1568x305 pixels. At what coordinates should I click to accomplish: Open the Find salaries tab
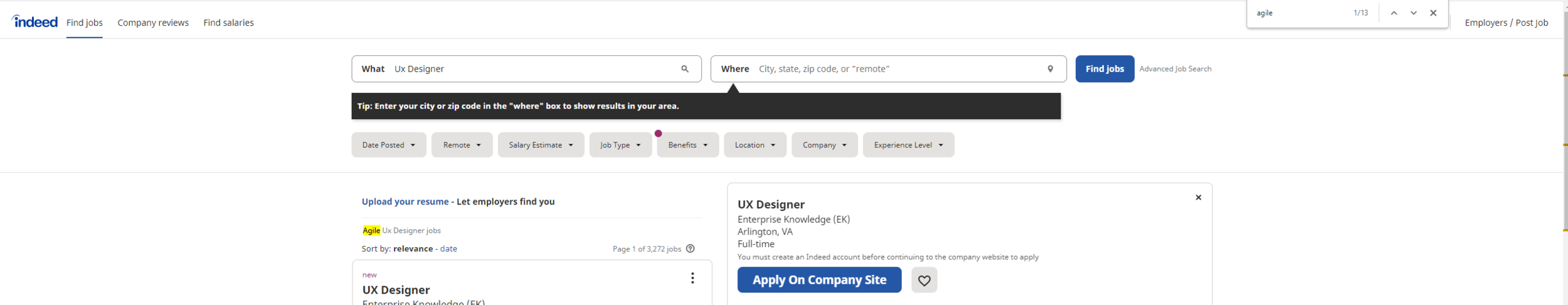point(228,23)
